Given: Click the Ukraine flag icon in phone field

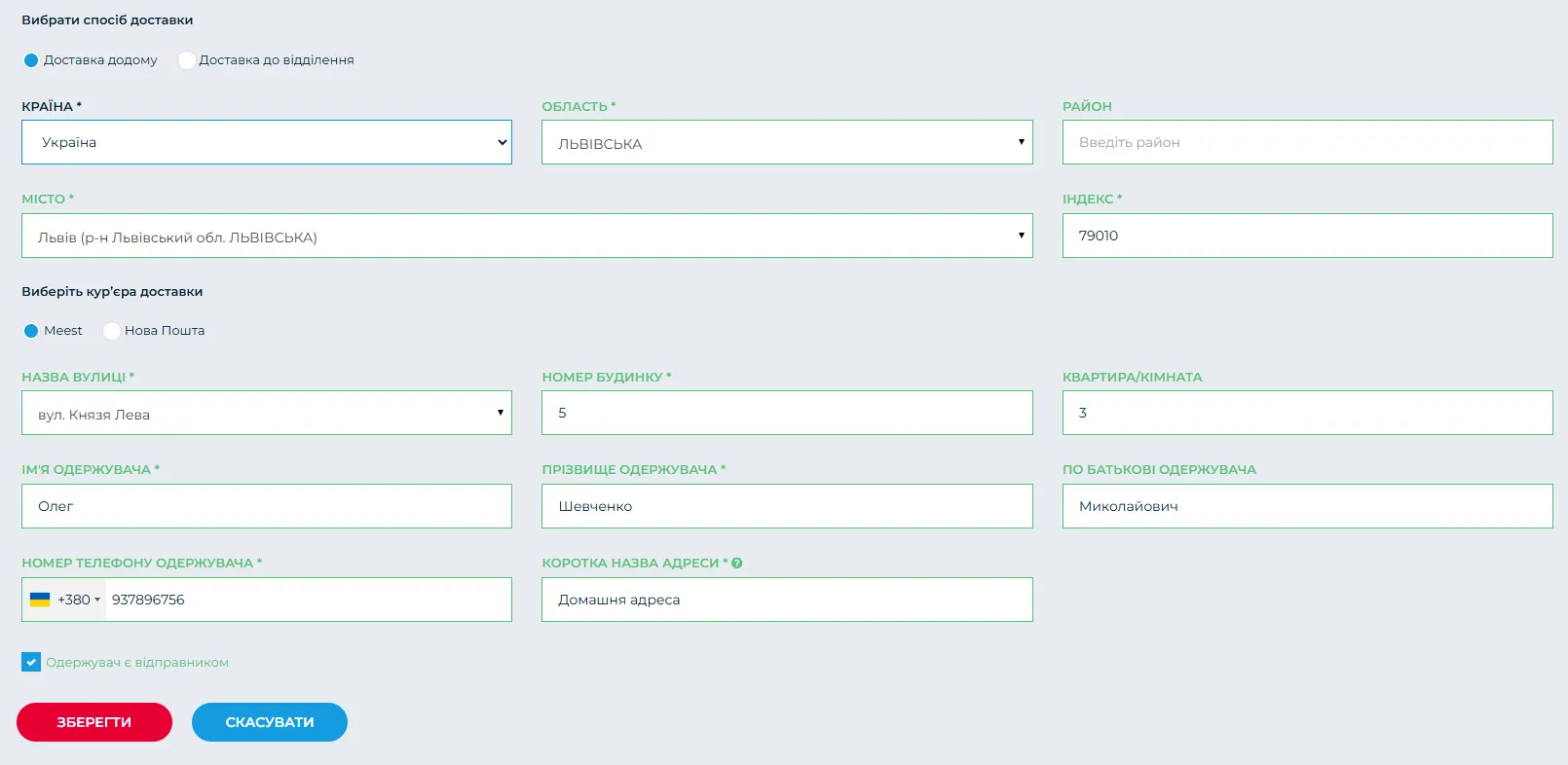Looking at the screenshot, I should 40,600.
